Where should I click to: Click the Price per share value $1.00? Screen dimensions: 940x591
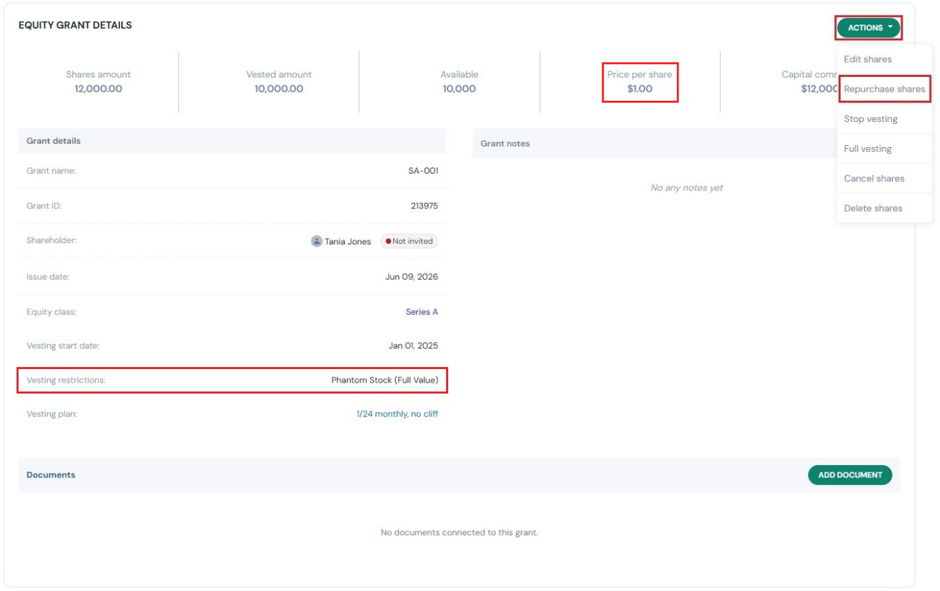(x=640, y=89)
